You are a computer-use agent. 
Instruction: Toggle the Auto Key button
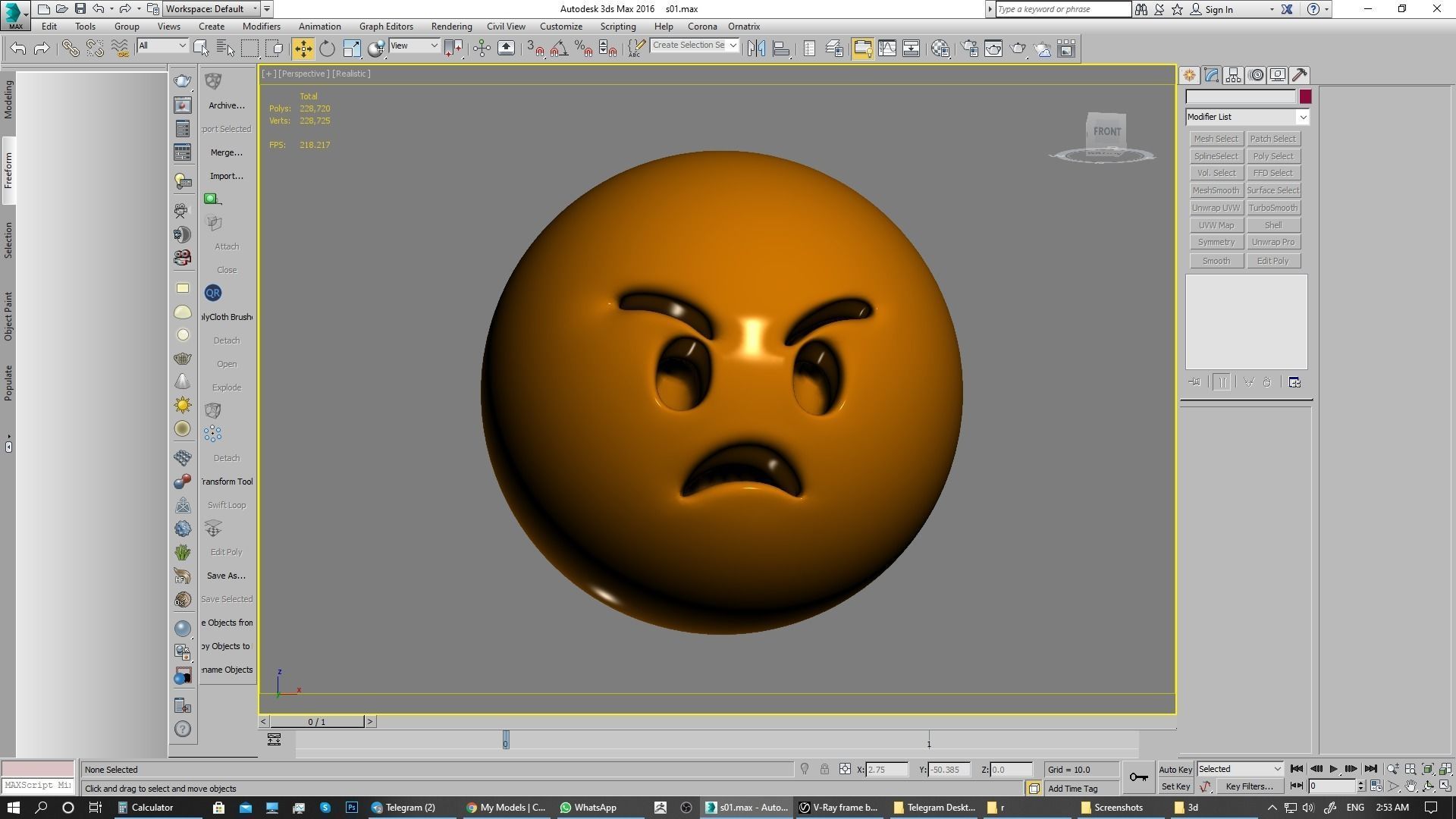pos(1175,770)
